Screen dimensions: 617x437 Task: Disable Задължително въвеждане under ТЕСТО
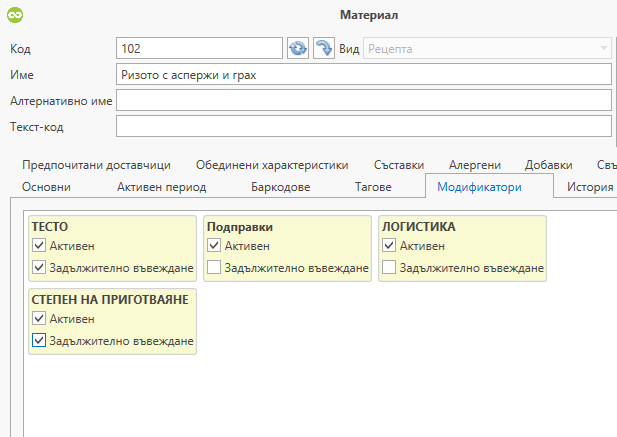click(x=39, y=267)
